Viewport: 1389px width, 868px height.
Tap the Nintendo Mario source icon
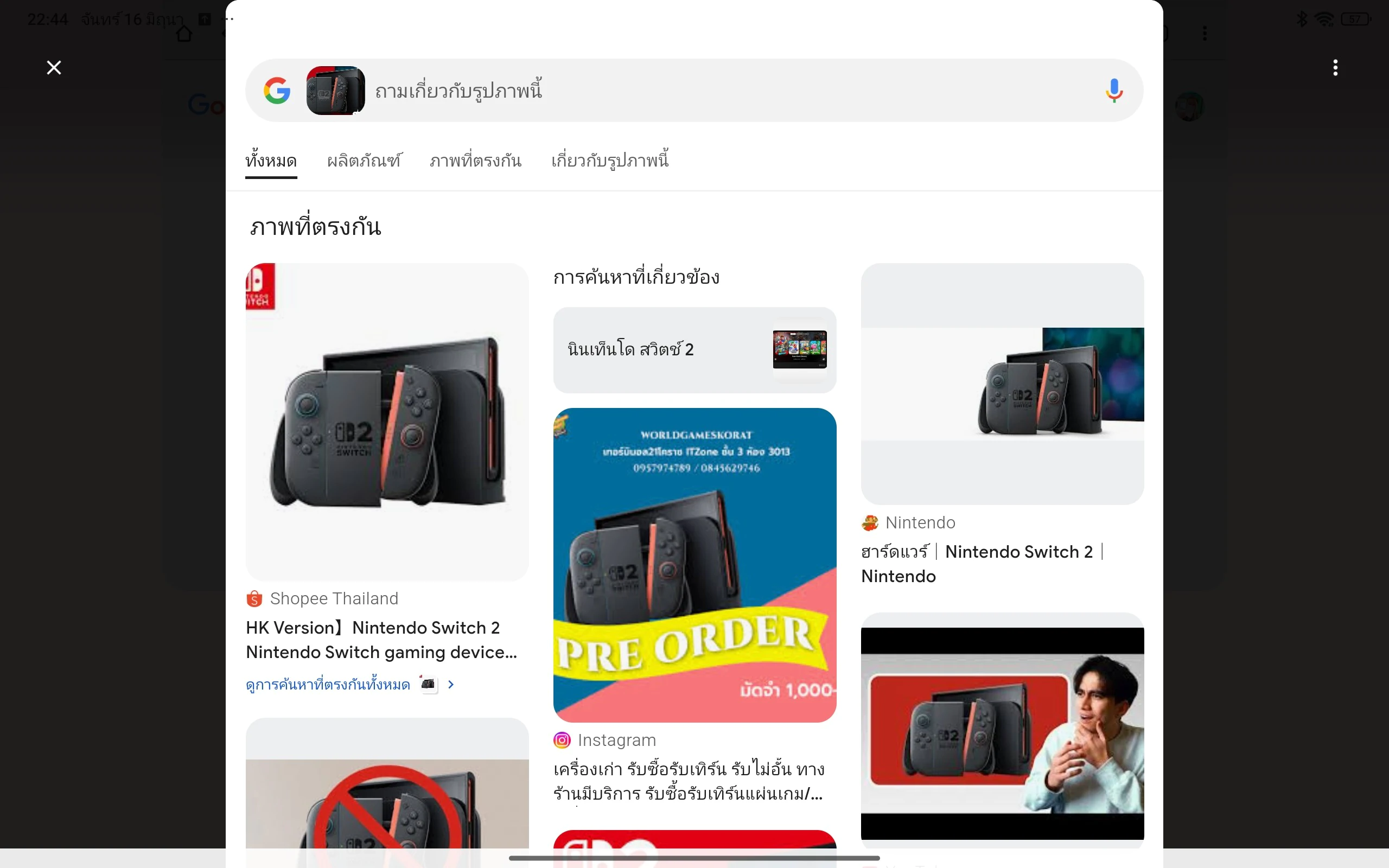[870, 522]
